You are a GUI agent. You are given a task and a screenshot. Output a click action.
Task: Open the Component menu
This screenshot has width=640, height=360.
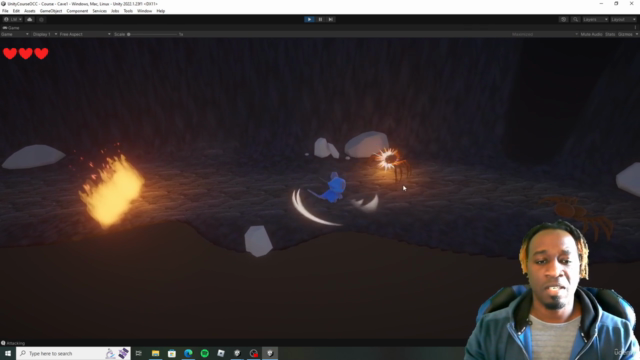pos(77,11)
